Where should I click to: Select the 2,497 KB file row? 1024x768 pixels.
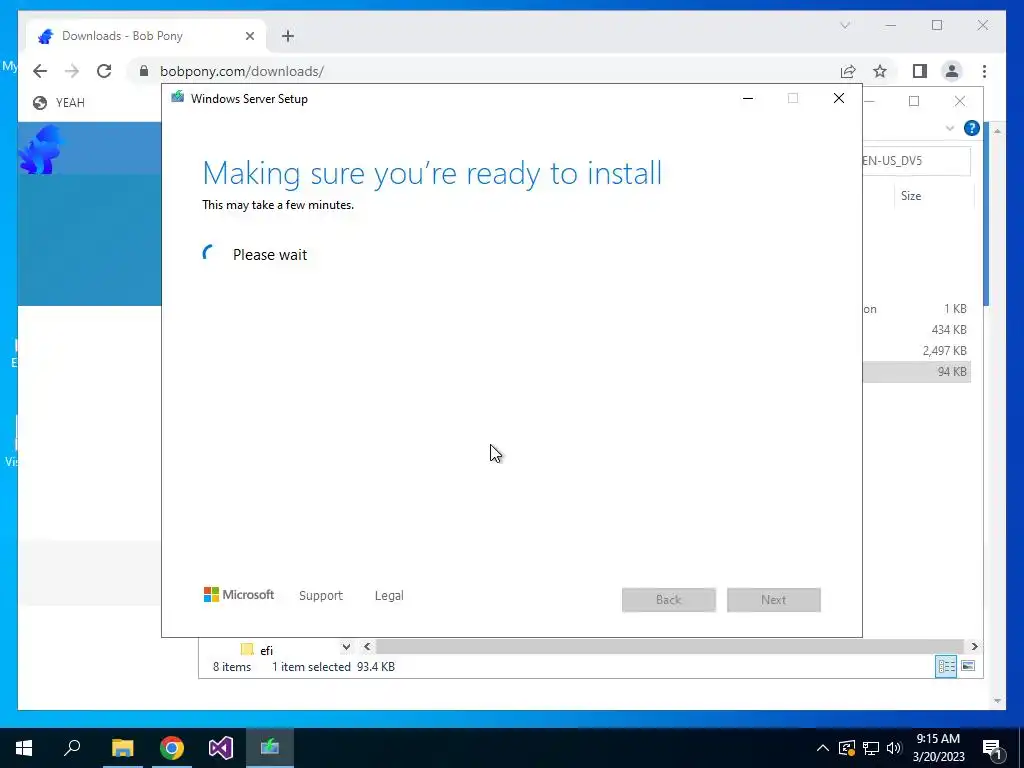(x=916, y=351)
